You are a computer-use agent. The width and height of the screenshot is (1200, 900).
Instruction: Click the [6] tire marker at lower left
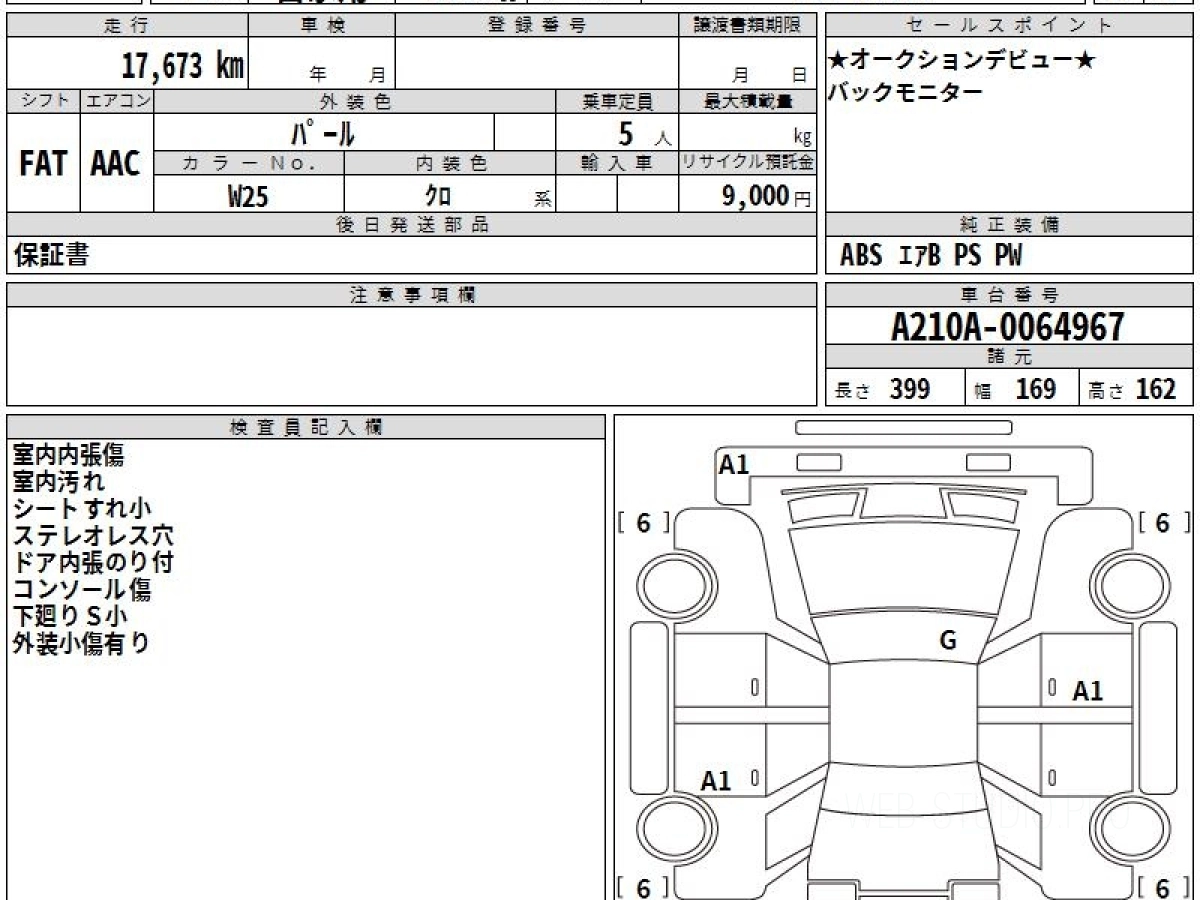(x=643, y=888)
